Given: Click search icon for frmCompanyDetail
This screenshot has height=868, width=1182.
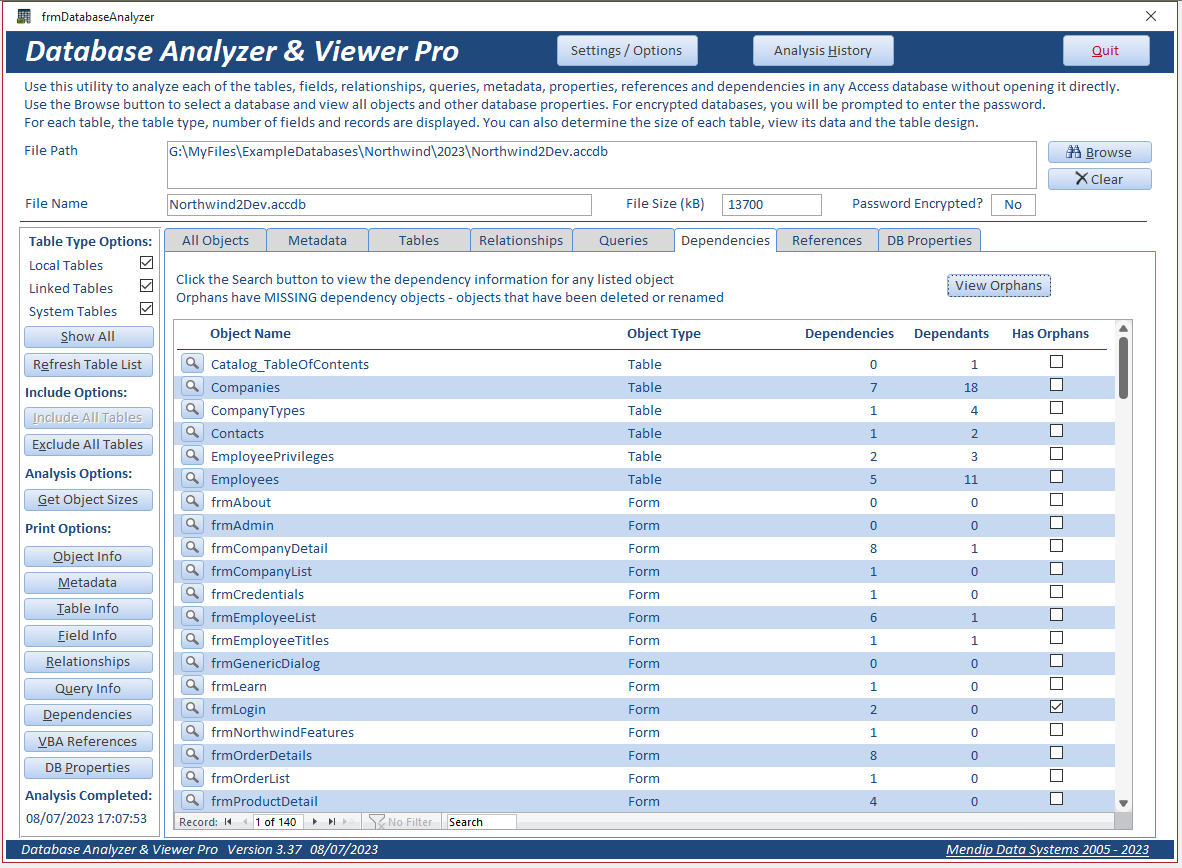Looking at the screenshot, I should (192, 547).
